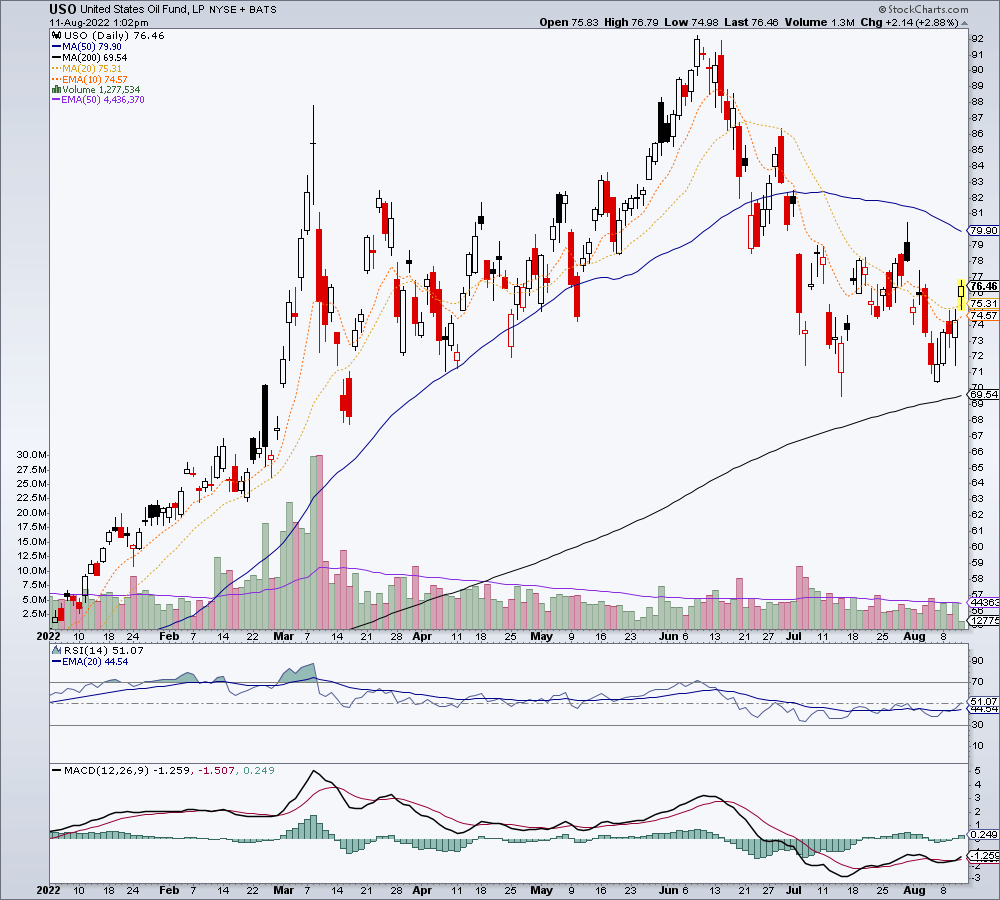
Task: Click the 'Chg +2.14 (+2.88%)' value
Action: [x=909, y=22]
